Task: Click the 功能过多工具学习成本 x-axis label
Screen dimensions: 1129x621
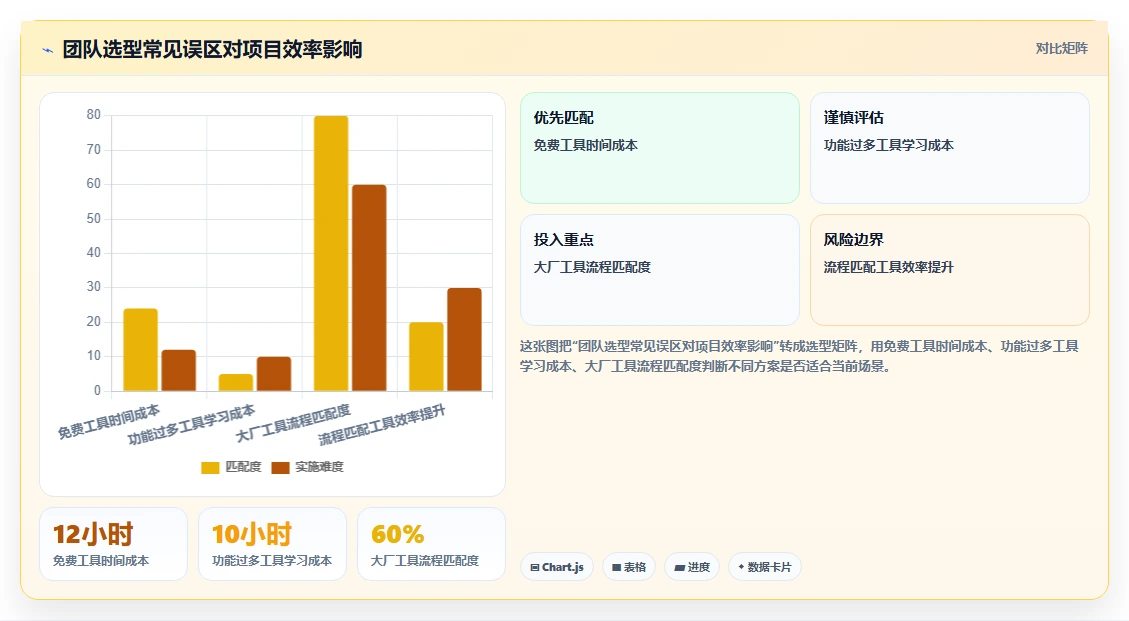Action: [x=192, y=424]
